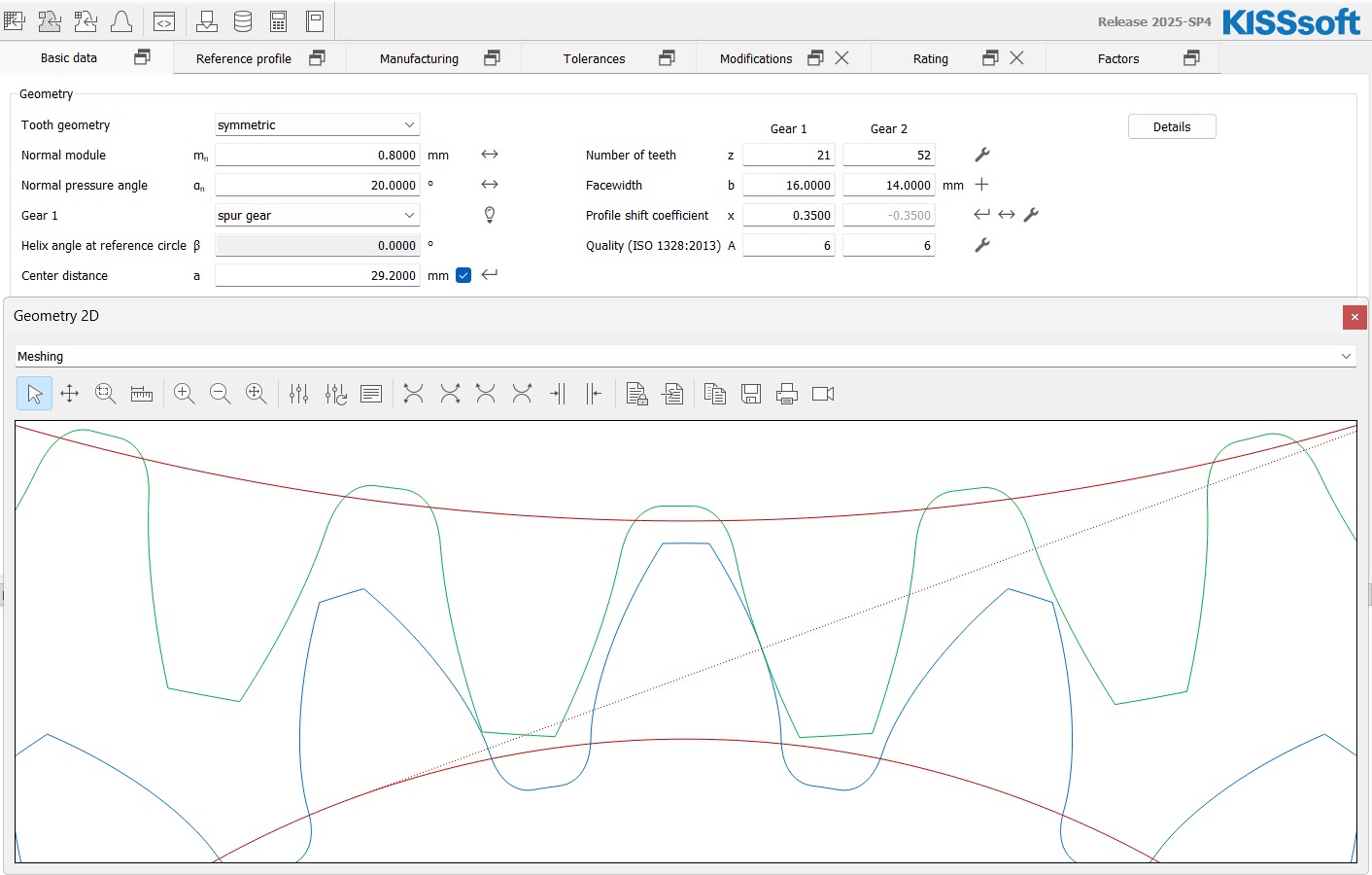This screenshot has width=1372, height=875.
Task: Expand the Tooth geometry dropdown
Action: click(317, 124)
